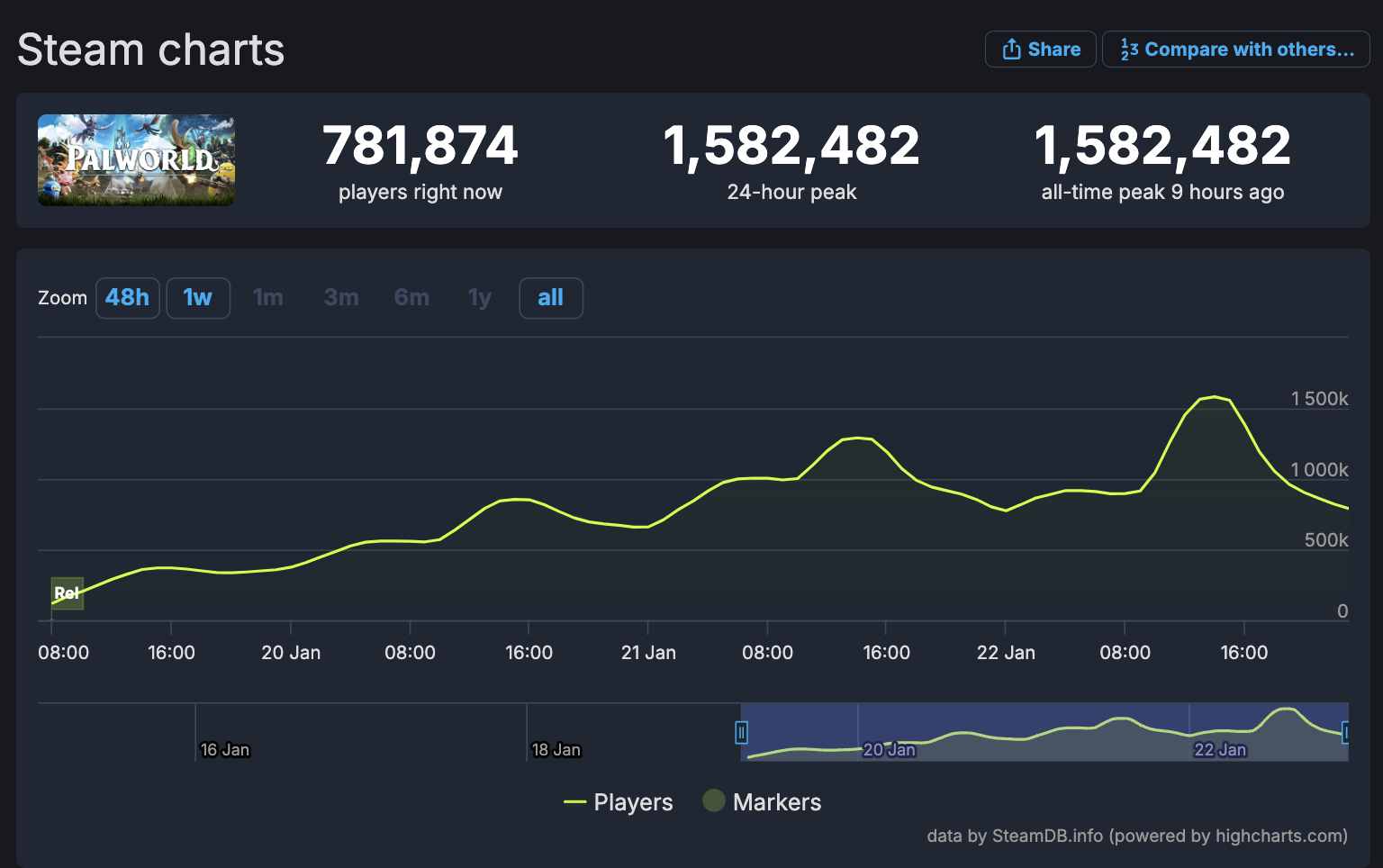Screen dimensions: 1383x868
Task: Select the 1y zoom range
Action: pos(479,297)
